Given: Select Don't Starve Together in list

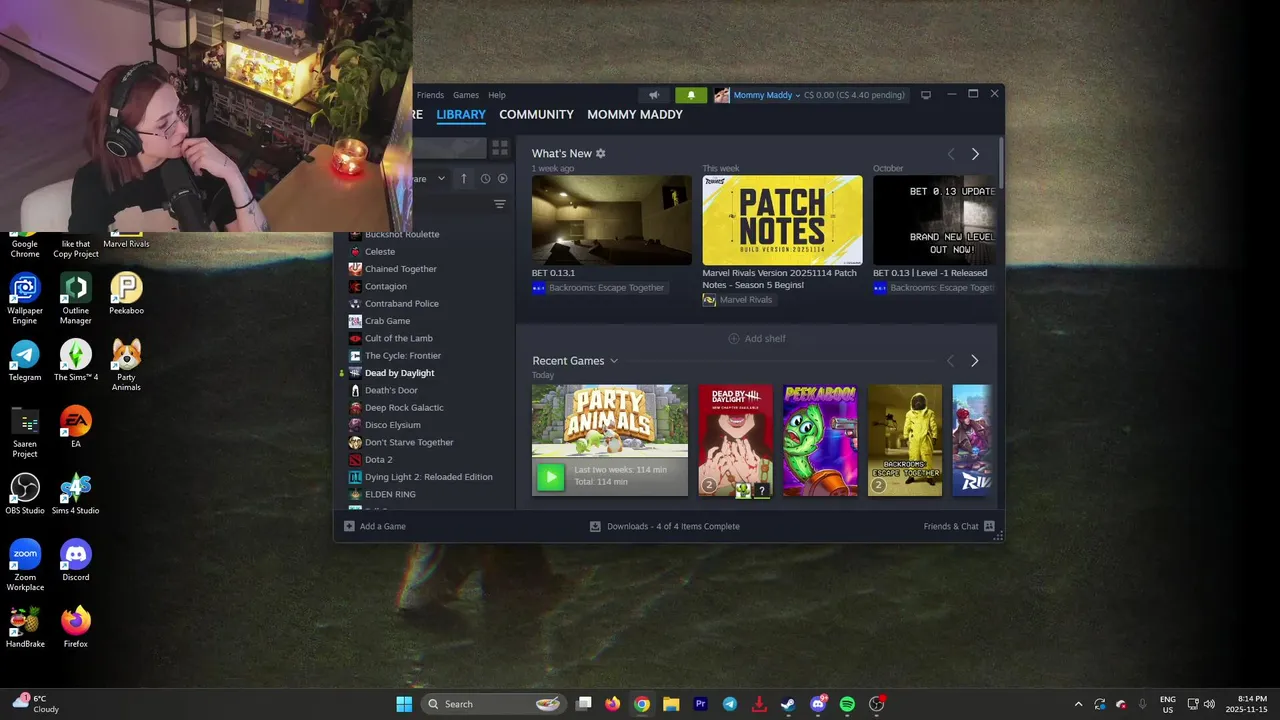Looking at the screenshot, I should (409, 442).
